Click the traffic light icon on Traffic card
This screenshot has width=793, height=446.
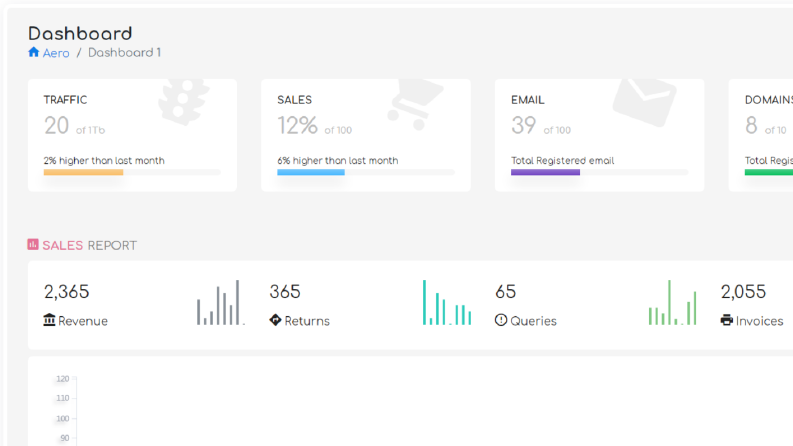184,102
